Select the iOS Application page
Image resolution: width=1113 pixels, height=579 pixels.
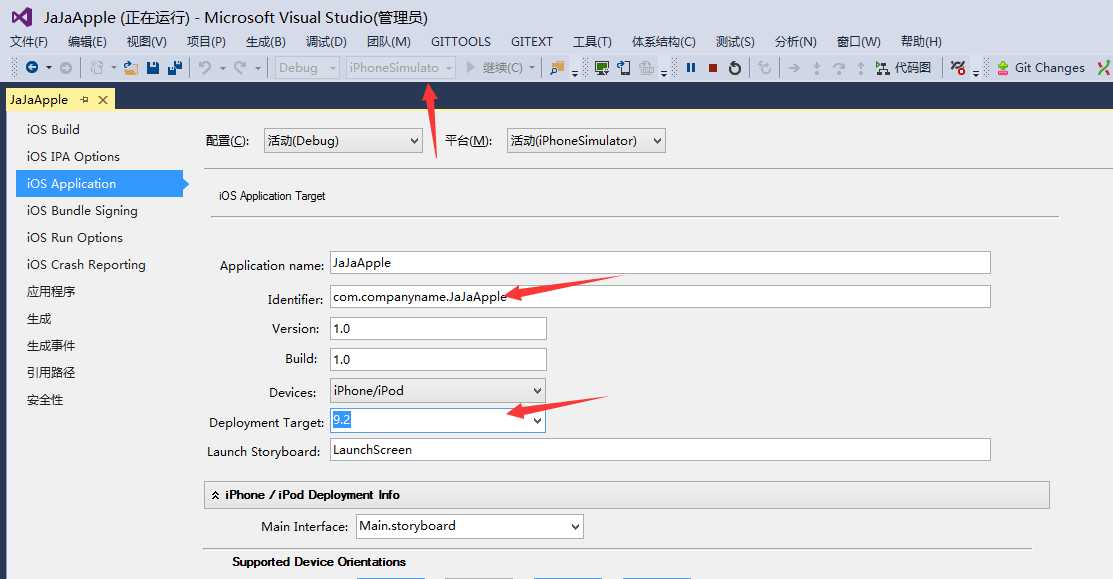pos(99,183)
